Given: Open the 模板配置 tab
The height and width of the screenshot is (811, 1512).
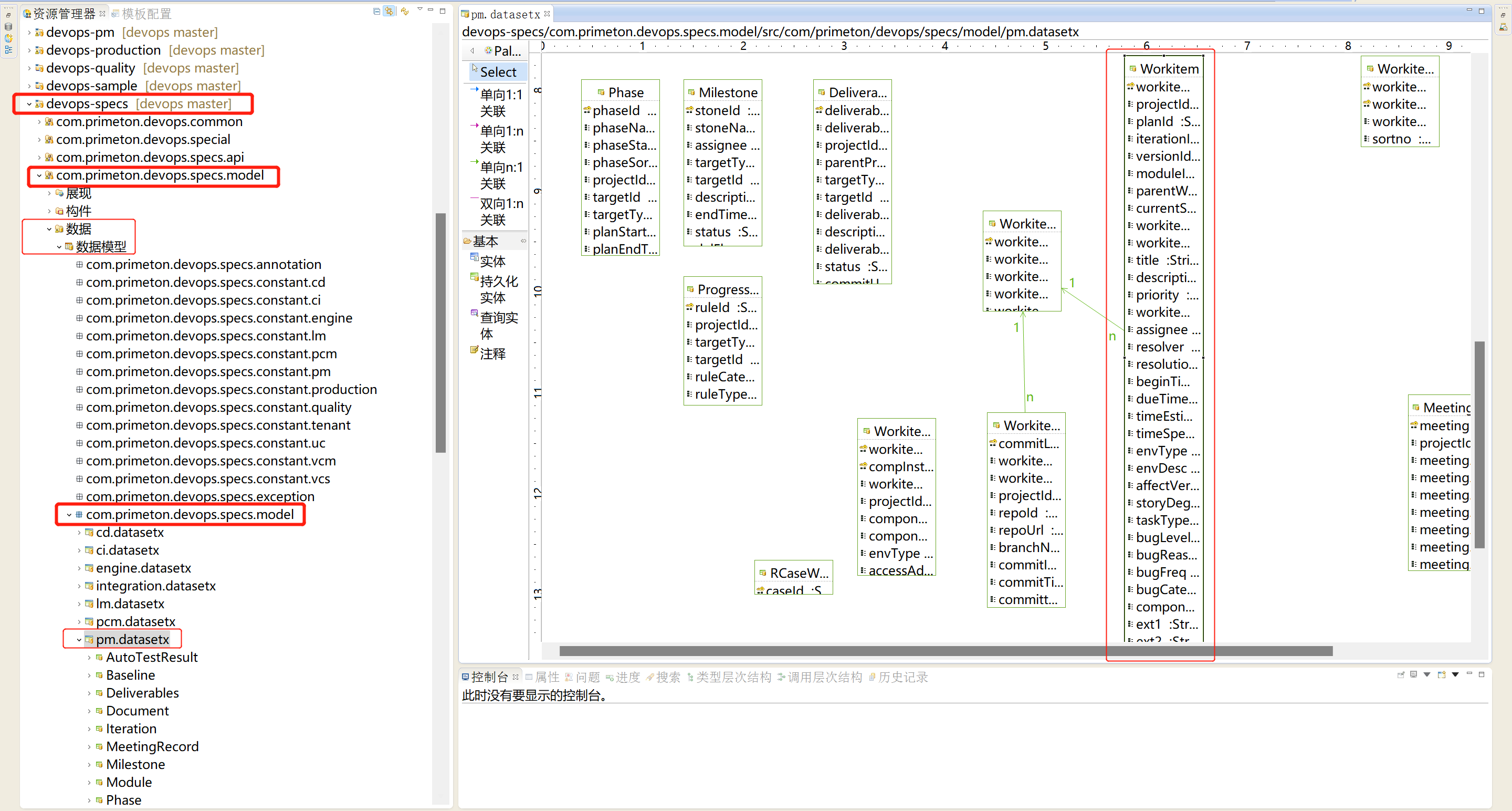Looking at the screenshot, I should (x=146, y=14).
